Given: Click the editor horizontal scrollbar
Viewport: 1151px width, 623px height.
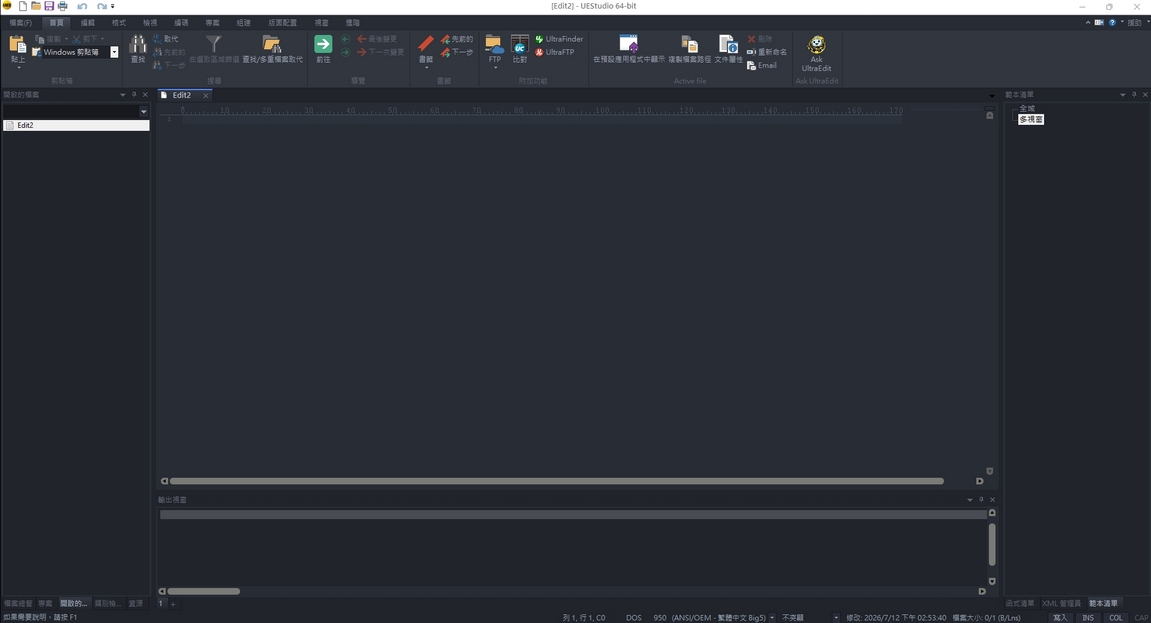Looking at the screenshot, I should coord(556,481).
